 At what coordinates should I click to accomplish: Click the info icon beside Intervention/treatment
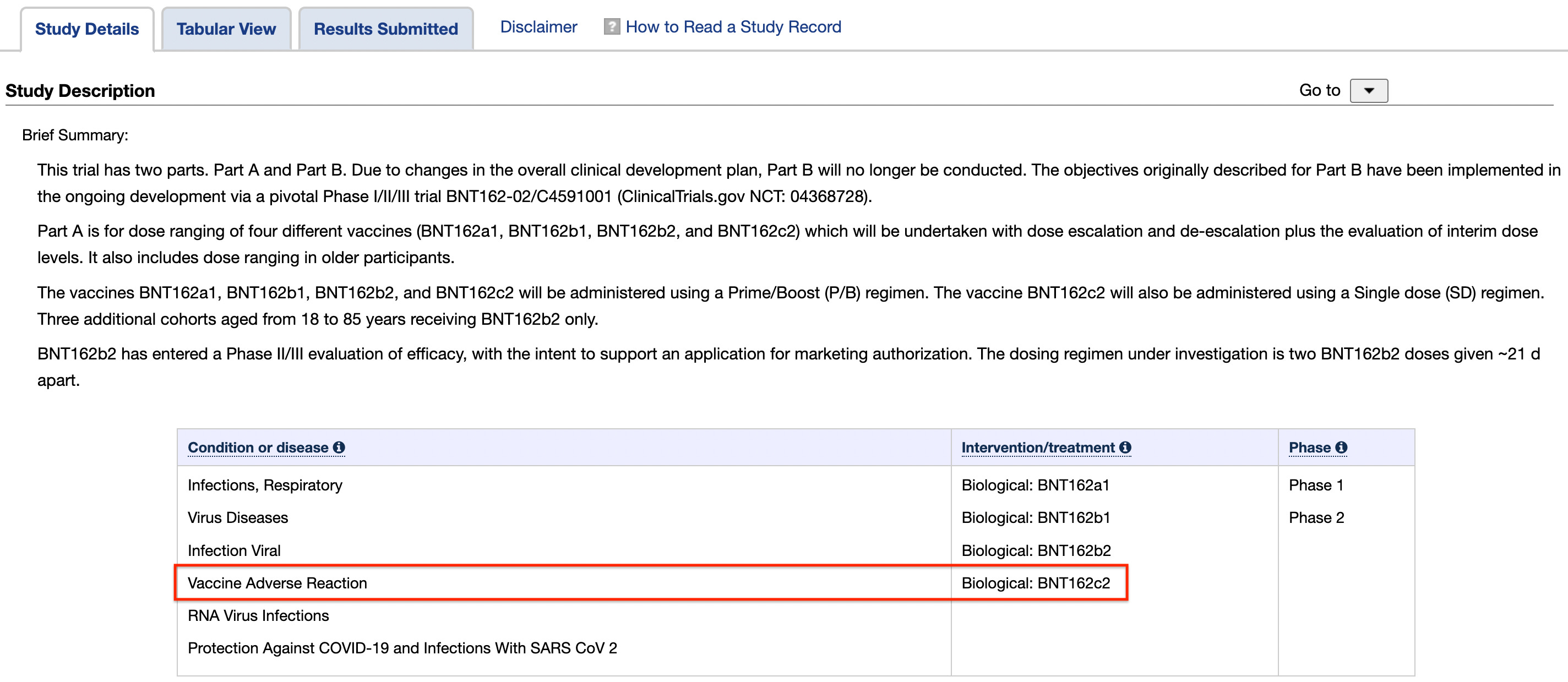click(1125, 447)
